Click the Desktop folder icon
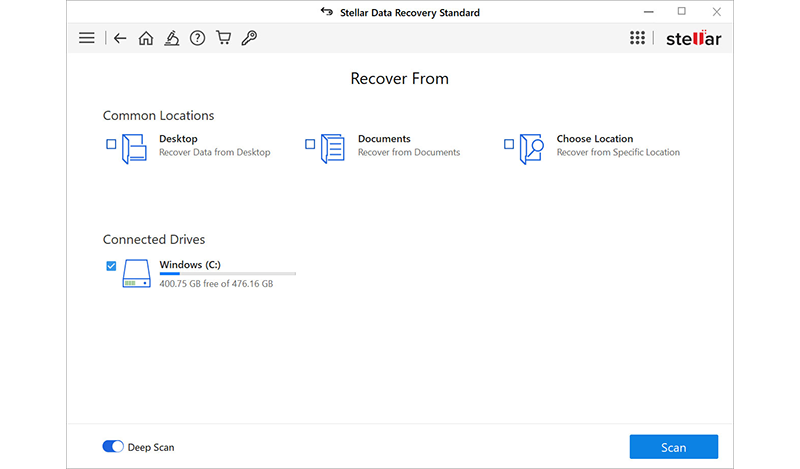800x469 pixels. click(x=135, y=149)
